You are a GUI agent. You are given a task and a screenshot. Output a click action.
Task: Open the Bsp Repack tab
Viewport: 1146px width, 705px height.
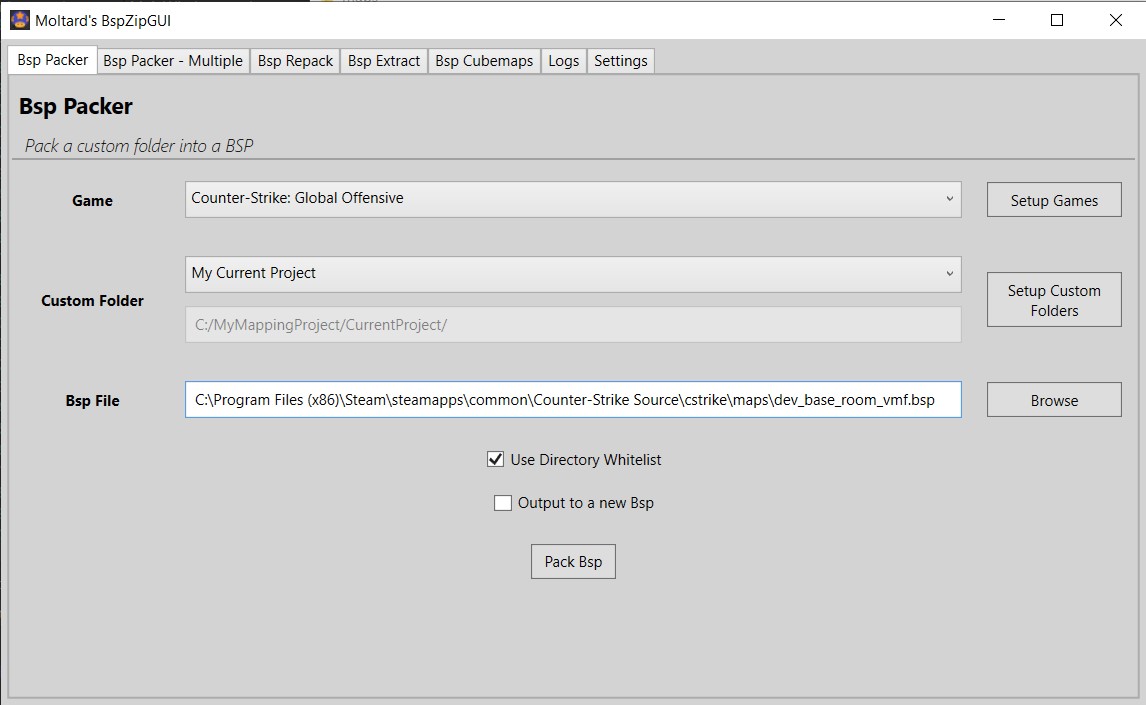click(295, 61)
